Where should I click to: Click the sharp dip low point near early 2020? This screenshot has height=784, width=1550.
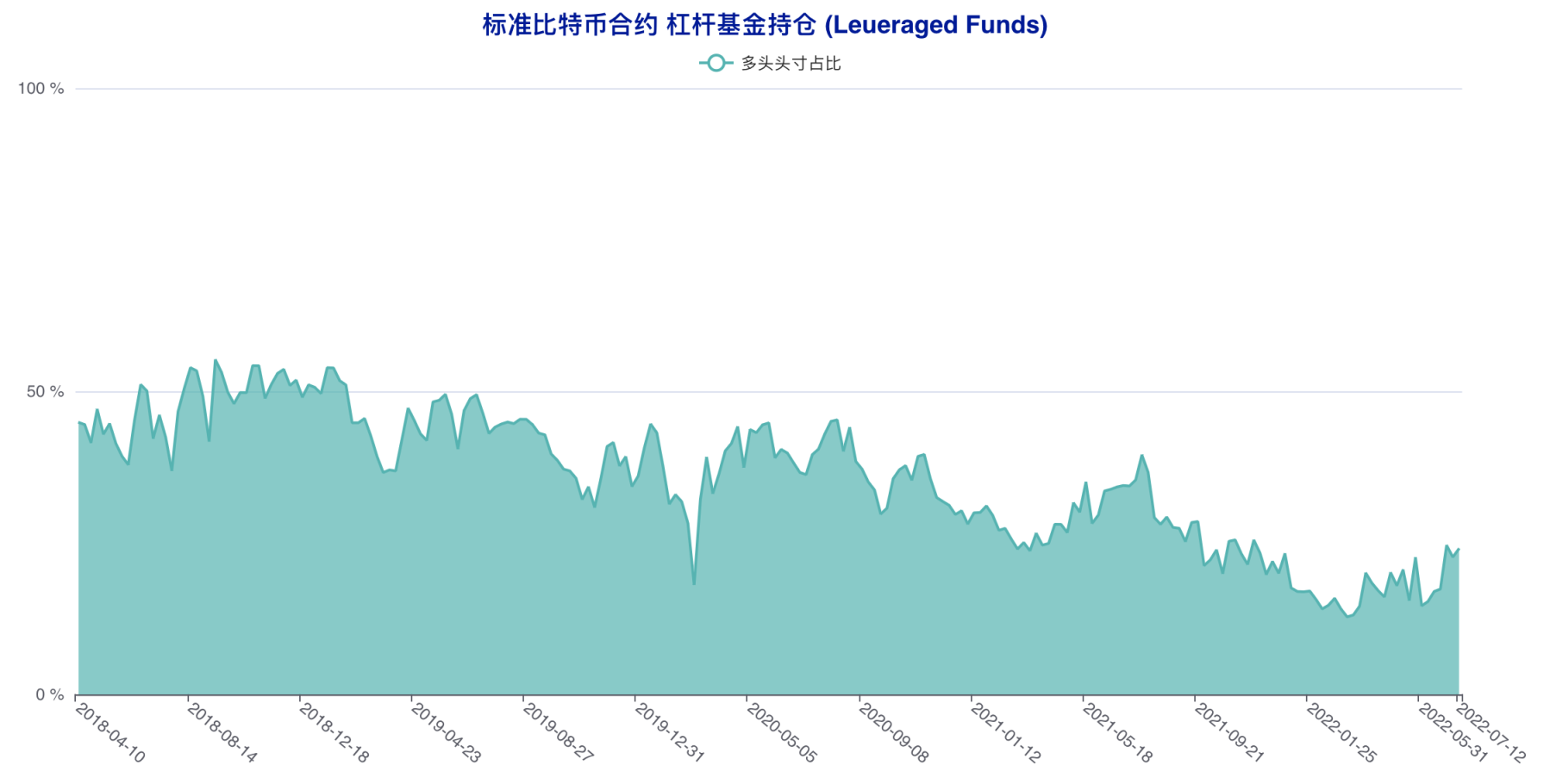tap(694, 584)
